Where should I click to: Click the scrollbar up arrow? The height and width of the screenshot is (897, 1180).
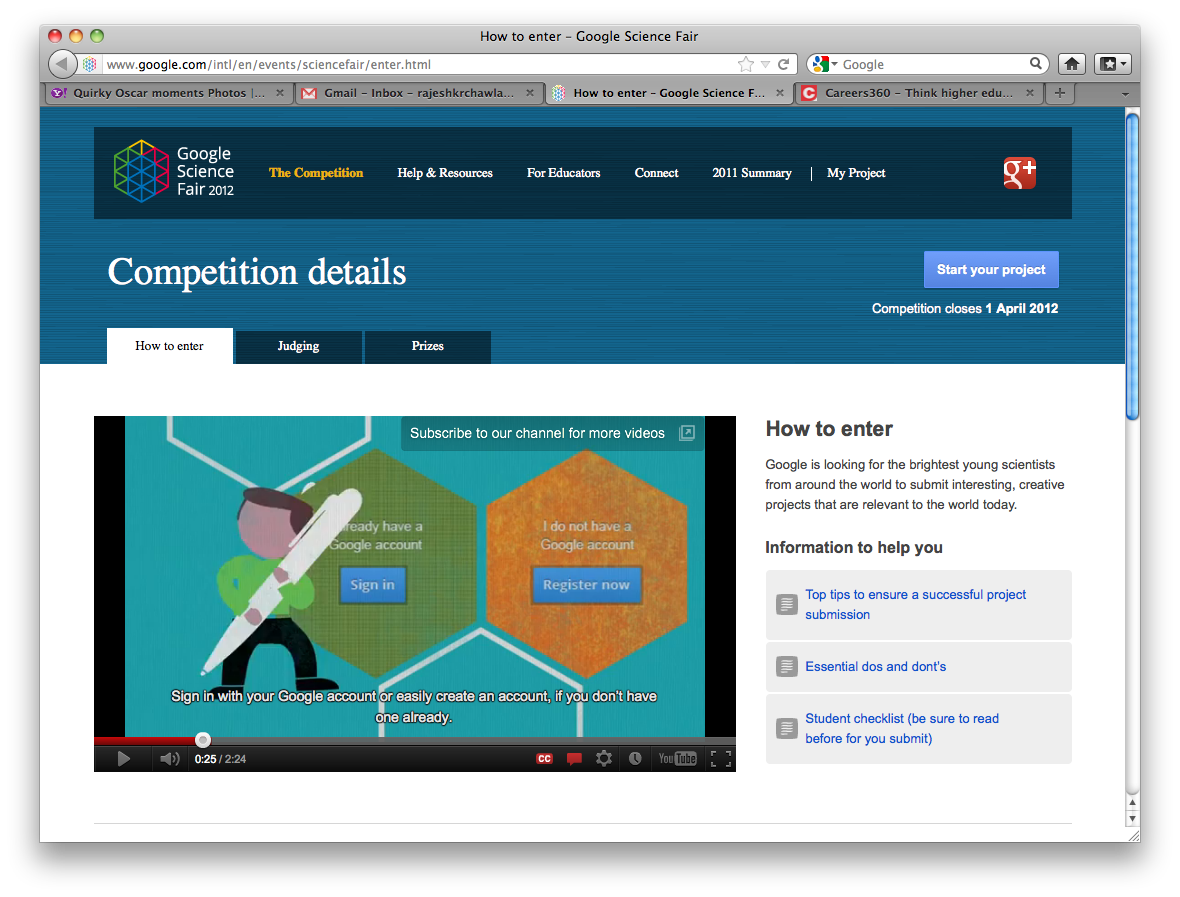1133,803
